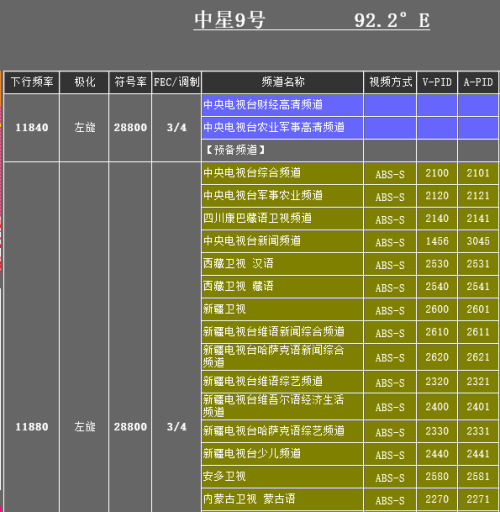Click V-PID value 2620
This screenshot has width=500, height=512.
pyautogui.click(x=437, y=357)
